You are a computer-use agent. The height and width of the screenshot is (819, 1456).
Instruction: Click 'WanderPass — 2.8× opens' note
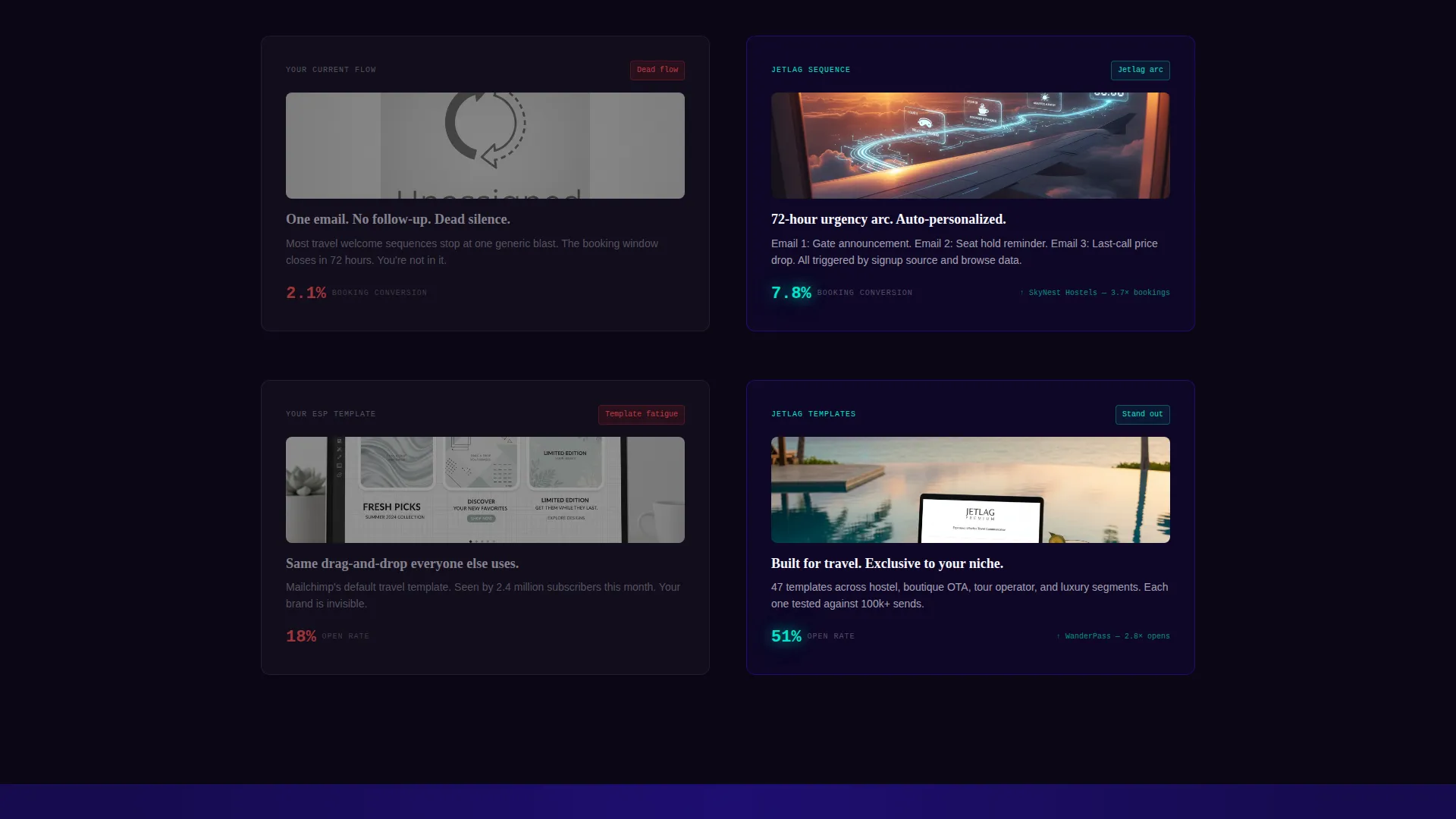click(x=1113, y=636)
